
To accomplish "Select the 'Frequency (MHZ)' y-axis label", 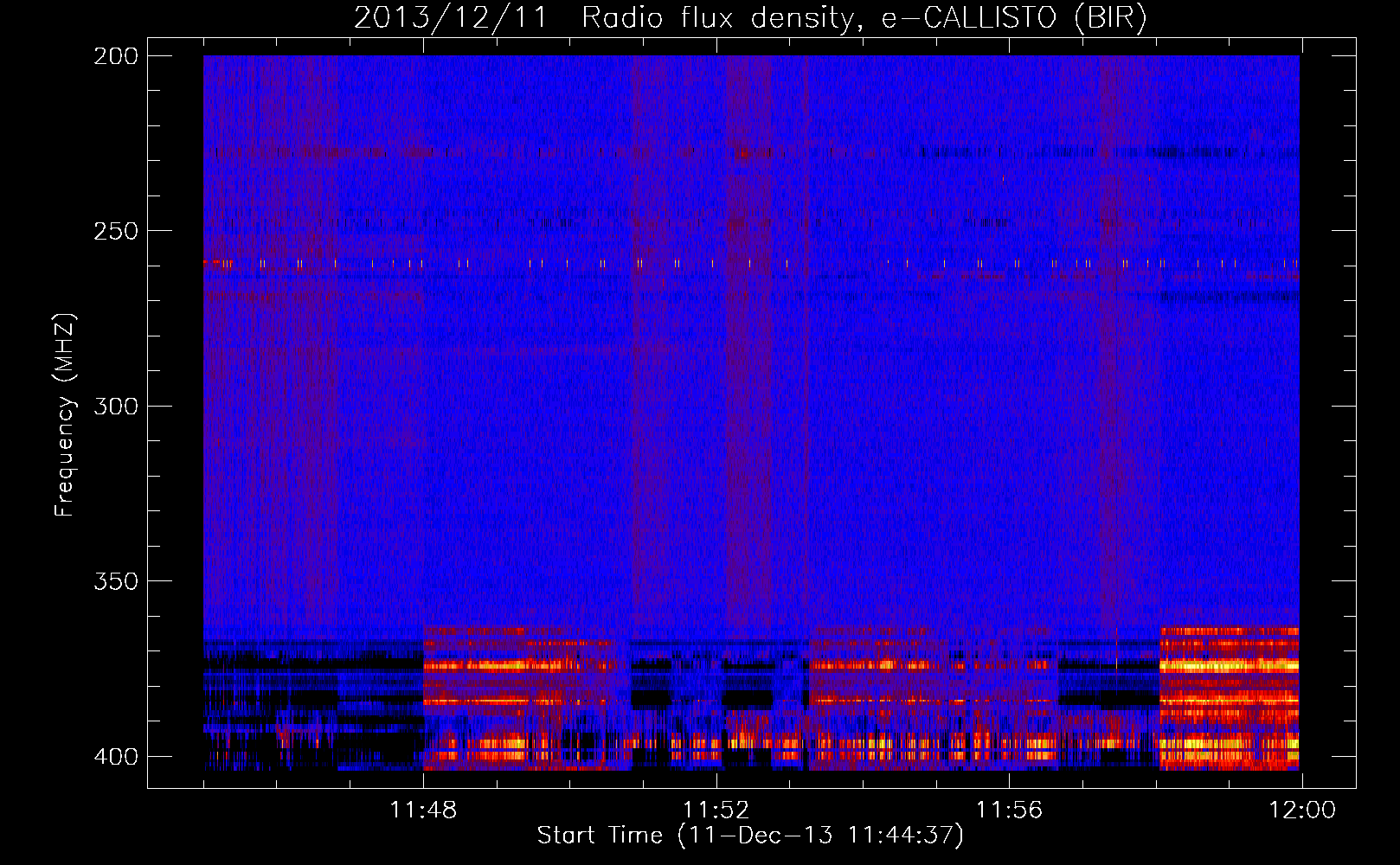I will (x=65, y=414).
